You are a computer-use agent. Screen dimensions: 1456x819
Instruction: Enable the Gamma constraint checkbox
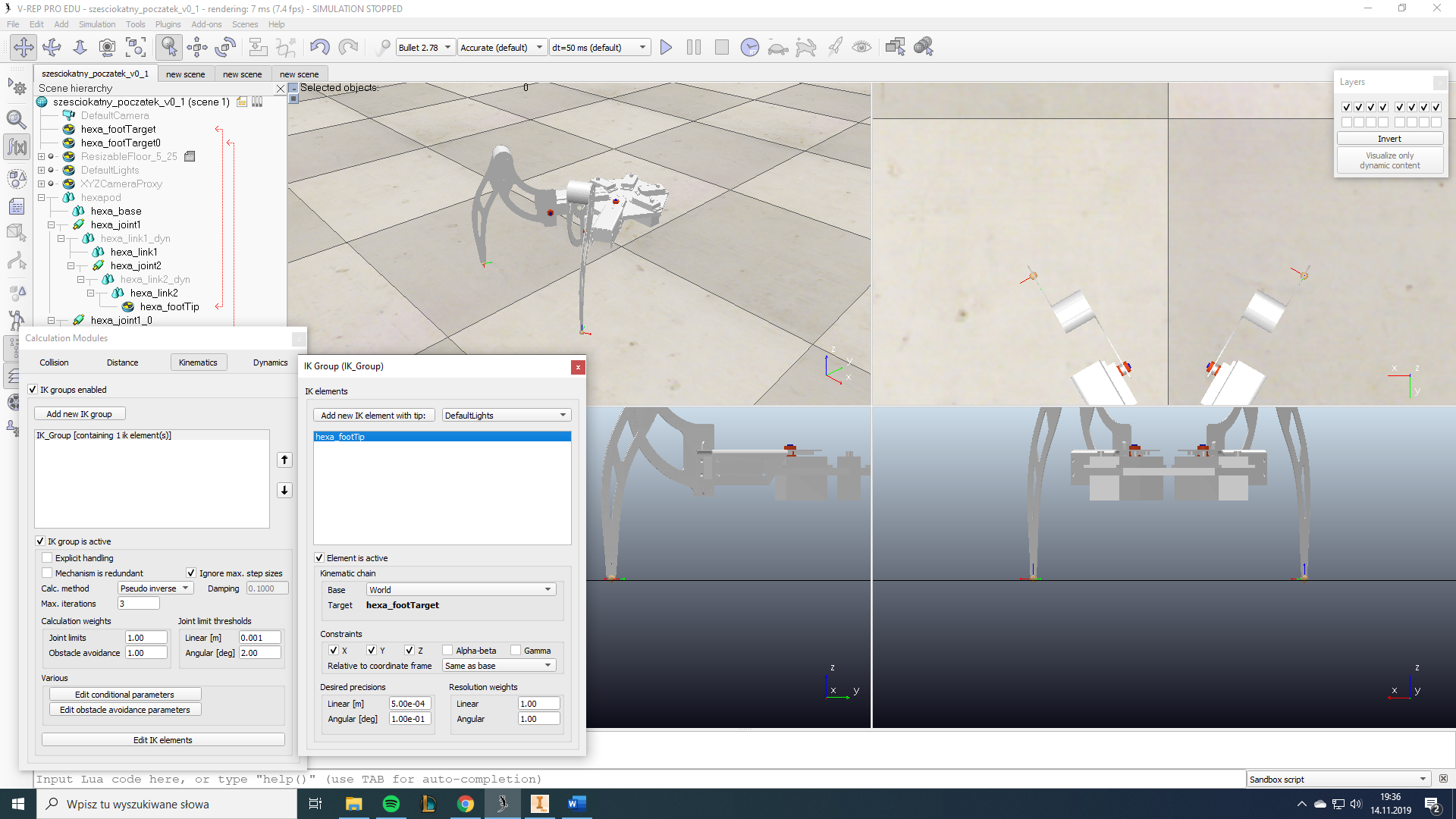click(x=516, y=651)
